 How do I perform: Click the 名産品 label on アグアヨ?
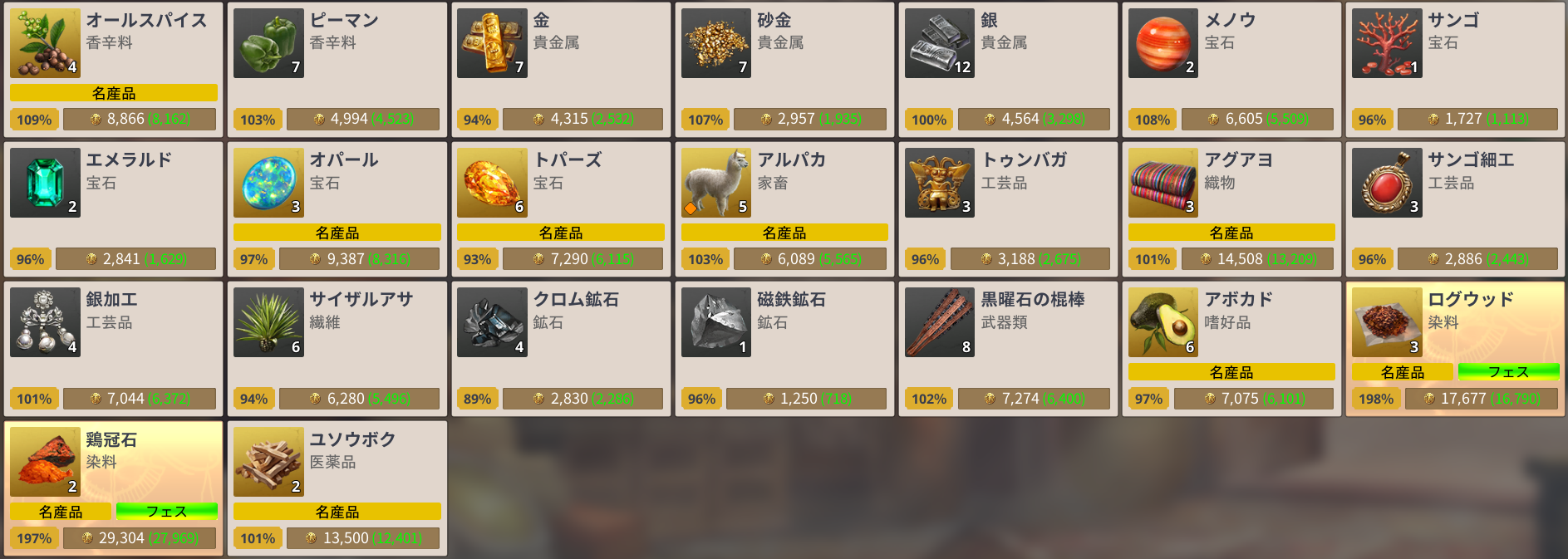click(1231, 233)
